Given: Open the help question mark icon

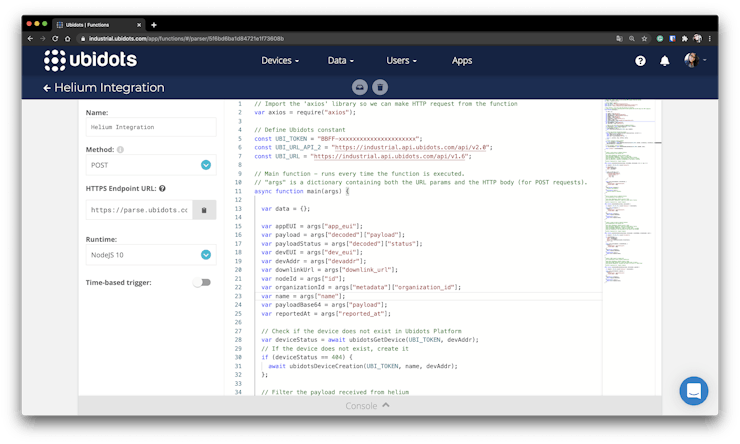Looking at the screenshot, I should click(640, 61).
